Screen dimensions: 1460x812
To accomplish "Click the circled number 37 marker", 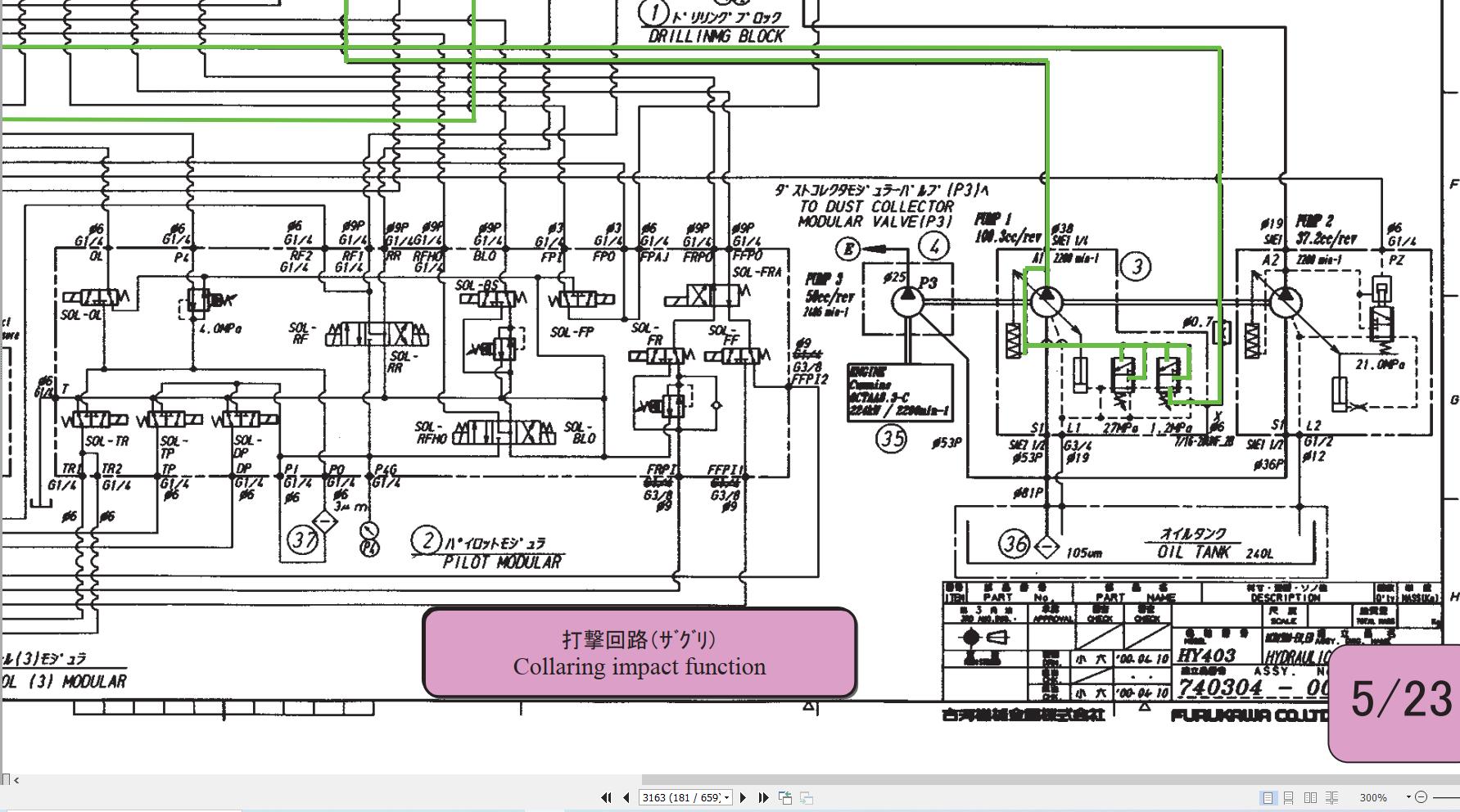I will tap(304, 539).
